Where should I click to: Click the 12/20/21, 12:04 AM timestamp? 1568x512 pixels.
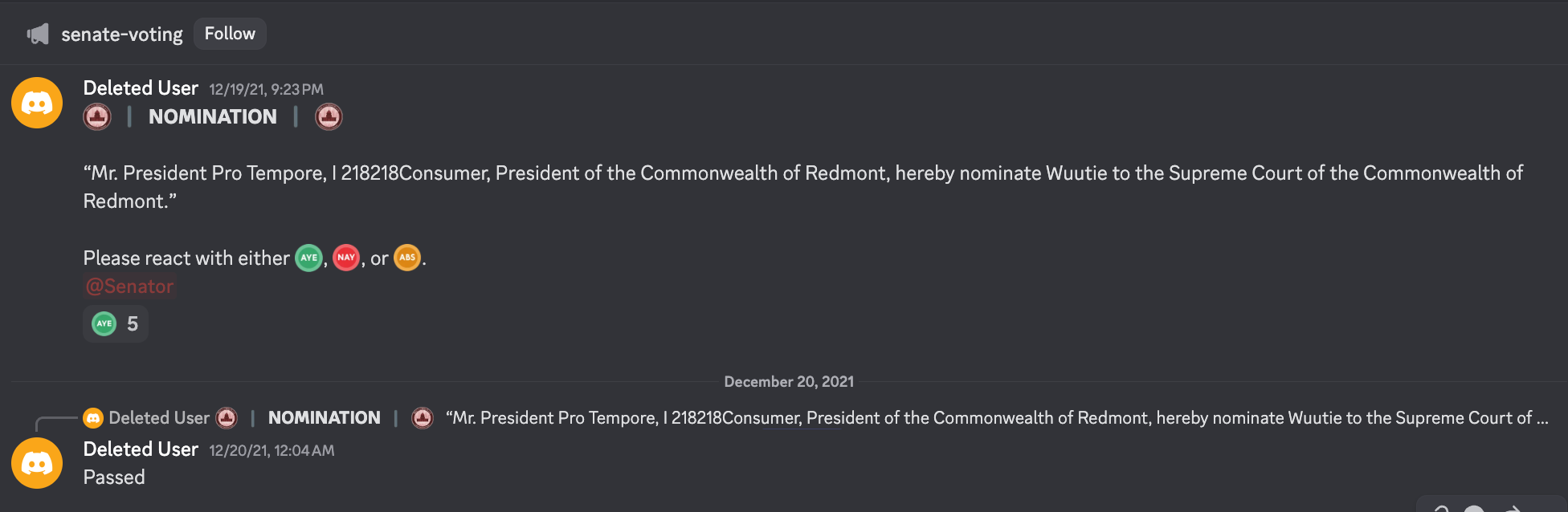tap(272, 451)
